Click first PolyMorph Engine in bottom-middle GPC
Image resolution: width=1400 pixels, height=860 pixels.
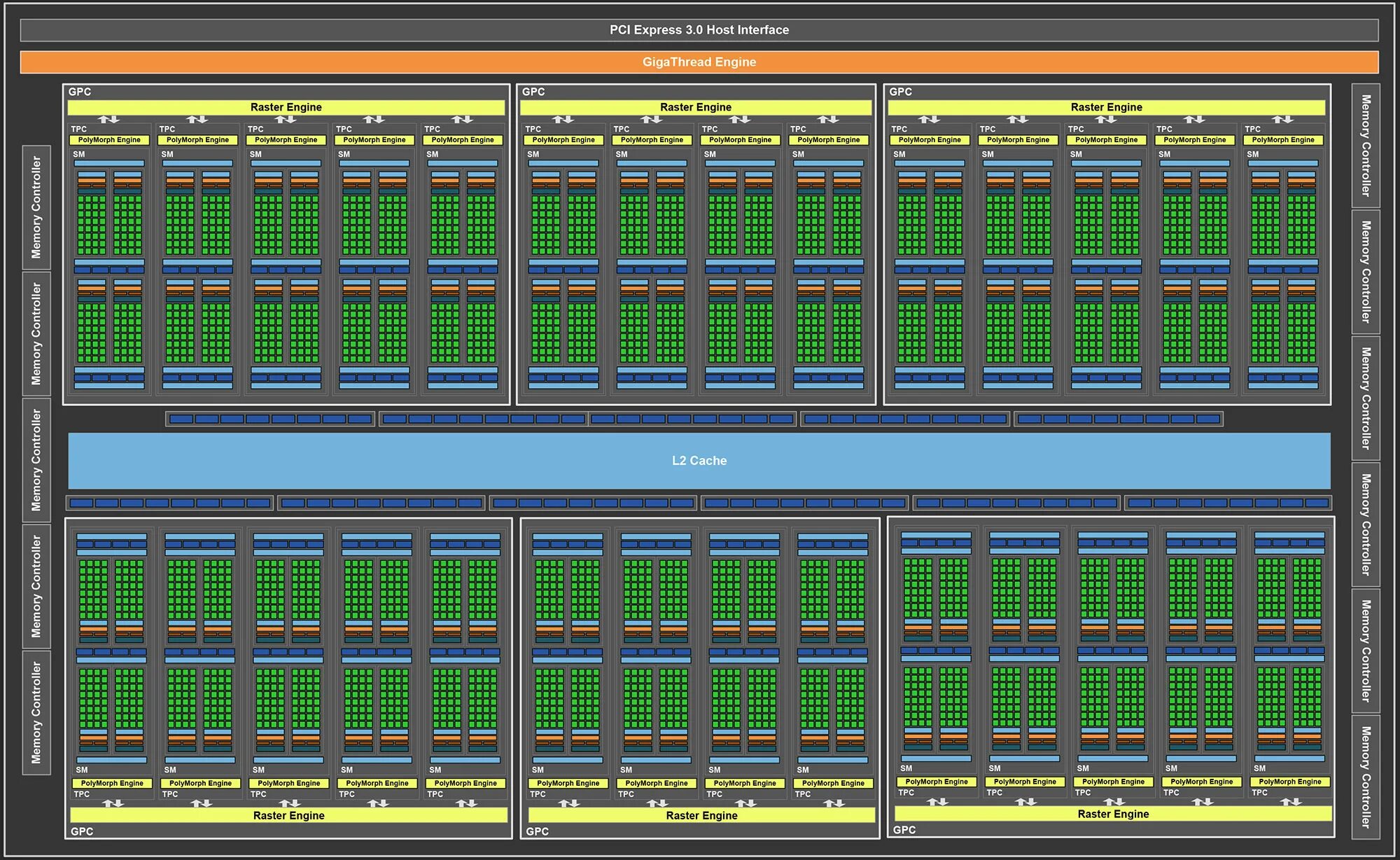pyautogui.click(x=568, y=783)
